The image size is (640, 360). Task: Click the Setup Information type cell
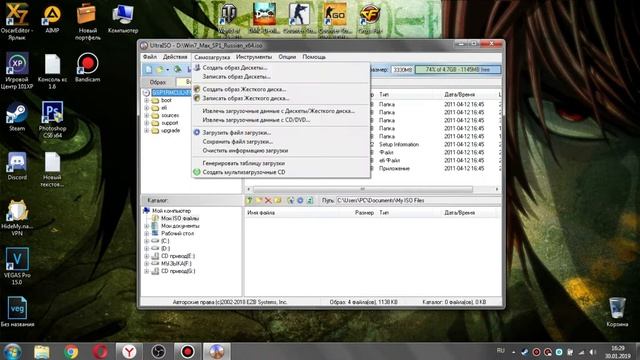point(399,144)
